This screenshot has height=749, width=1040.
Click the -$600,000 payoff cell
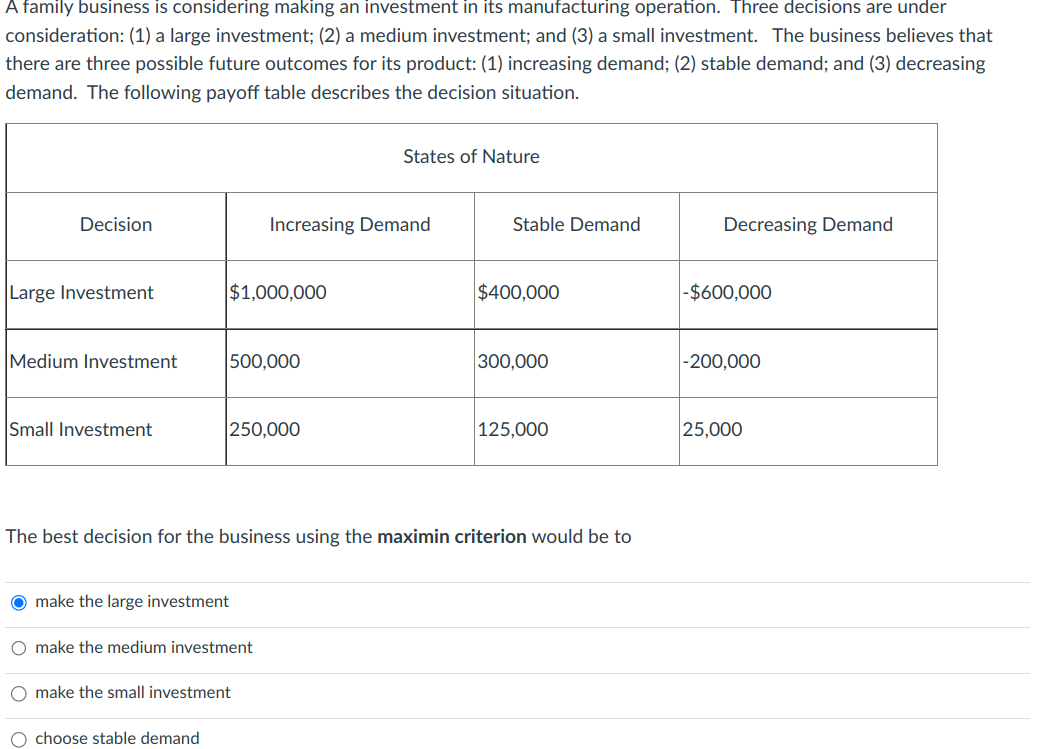point(808,295)
